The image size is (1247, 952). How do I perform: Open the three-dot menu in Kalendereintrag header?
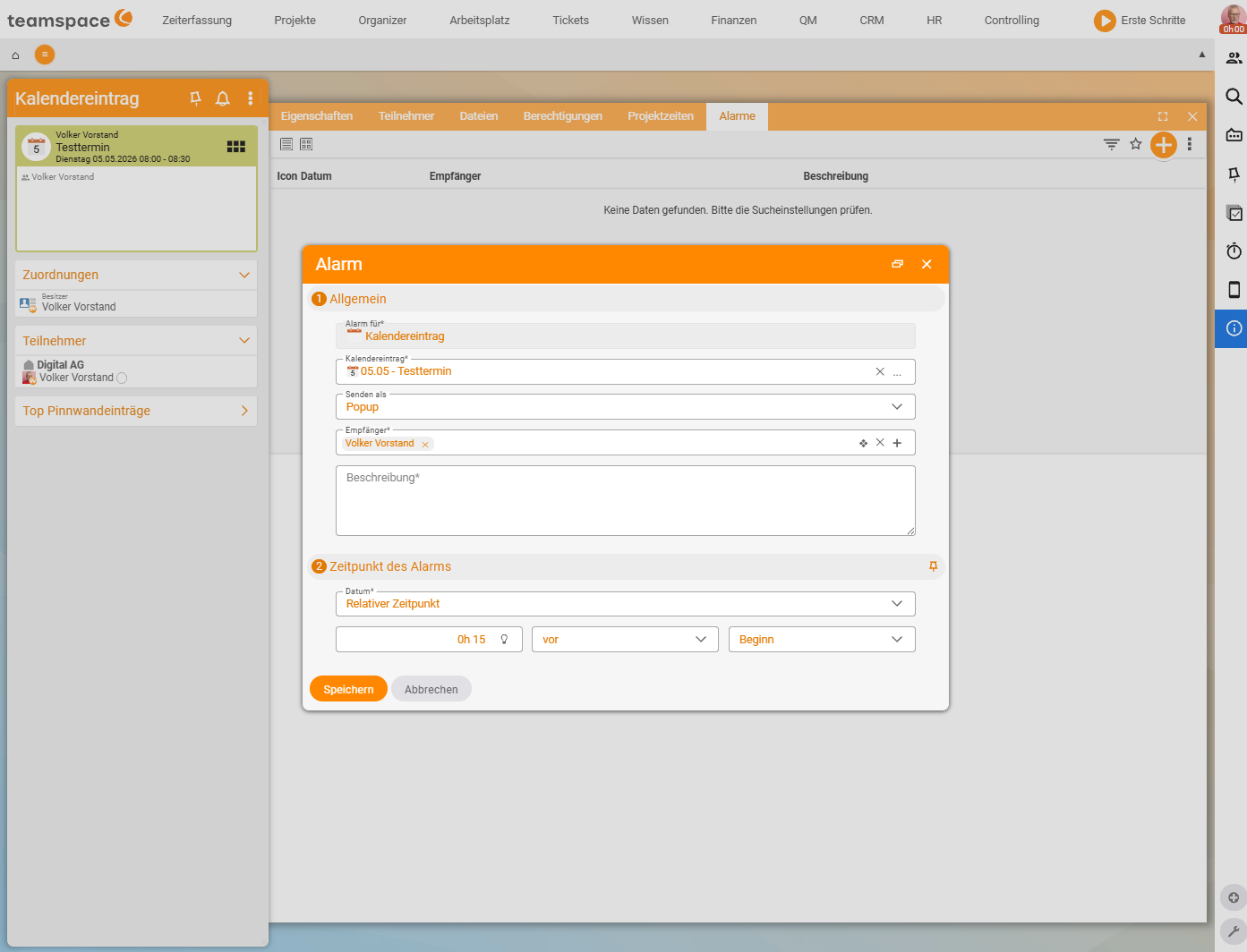click(x=251, y=98)
